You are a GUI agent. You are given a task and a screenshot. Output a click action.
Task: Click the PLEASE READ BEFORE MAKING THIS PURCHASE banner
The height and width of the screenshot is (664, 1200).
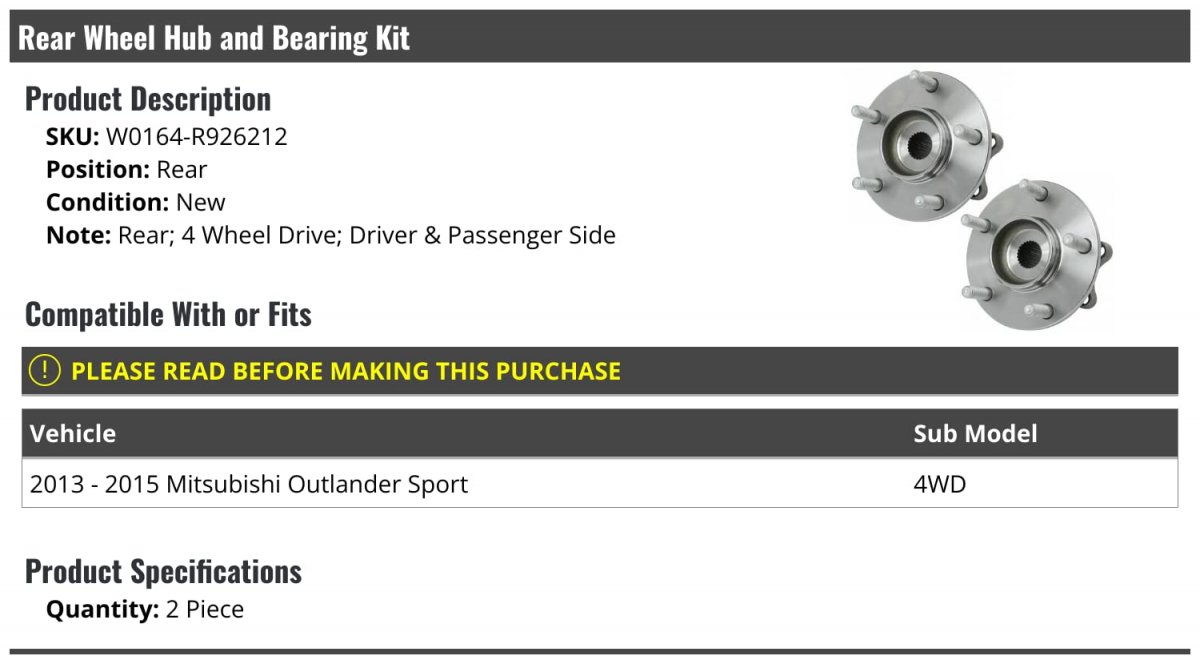coord(600,371)
